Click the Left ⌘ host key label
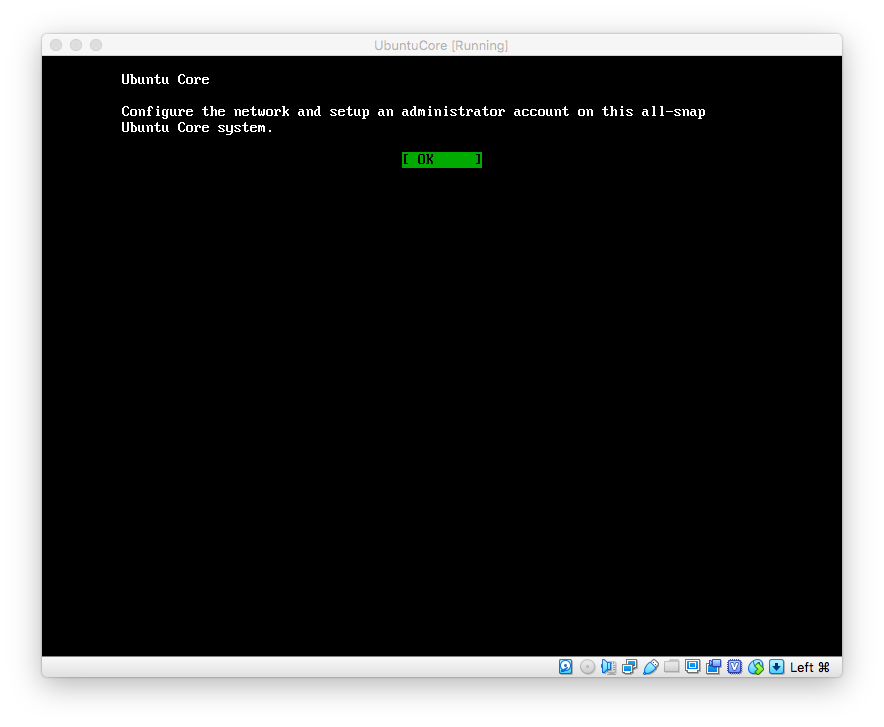Image resolution: width=884 pixels, height=727 pixels. point(810,667)
